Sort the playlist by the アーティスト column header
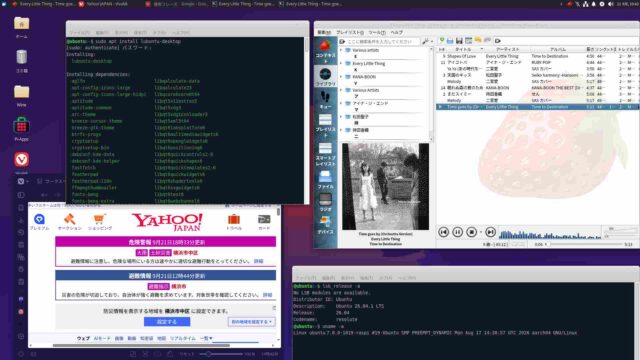This screenshot has width=640, height=360. click(507, 49)
